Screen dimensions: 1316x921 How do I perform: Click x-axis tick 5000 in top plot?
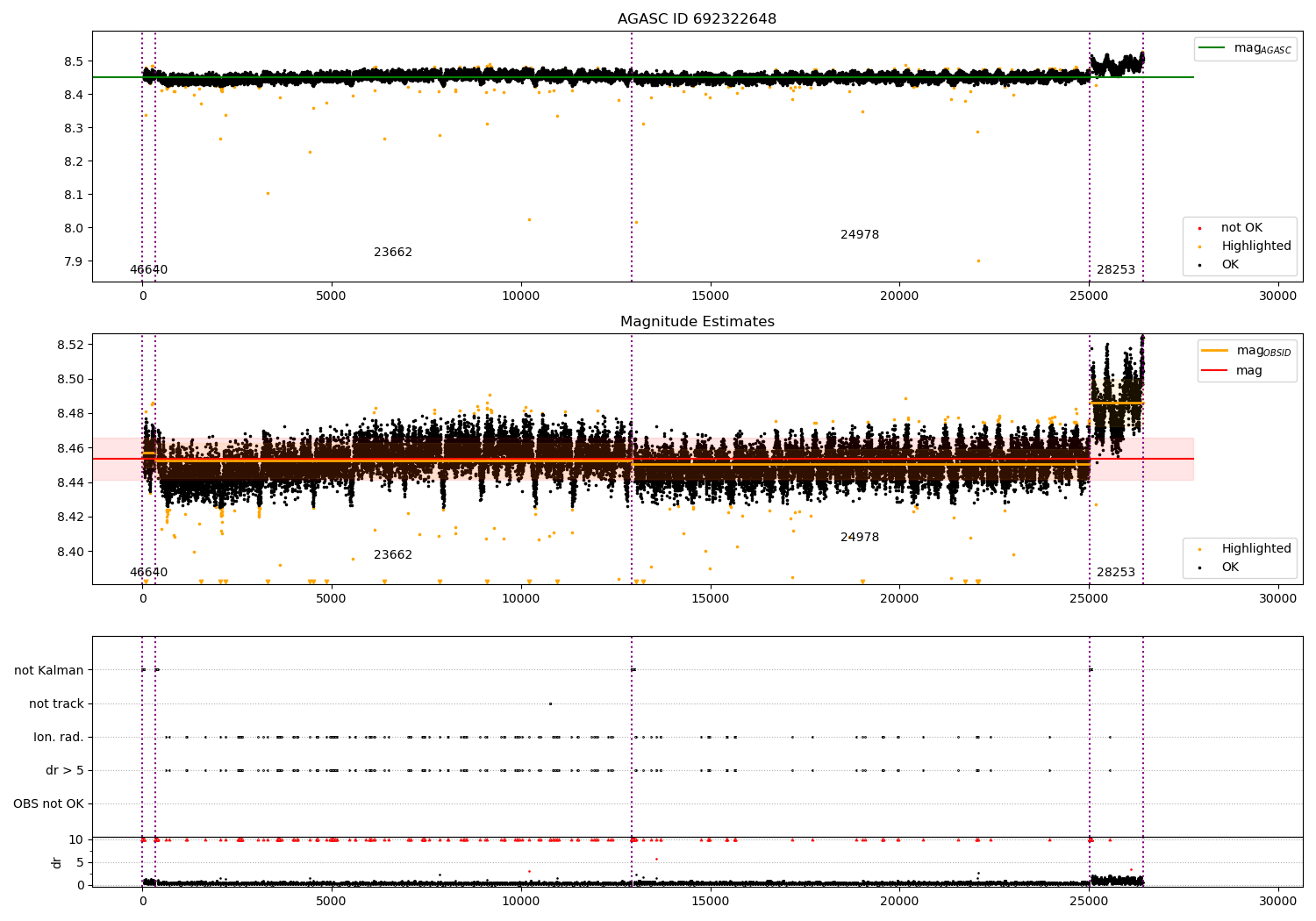pyautogui.click(x=332, y=296)
